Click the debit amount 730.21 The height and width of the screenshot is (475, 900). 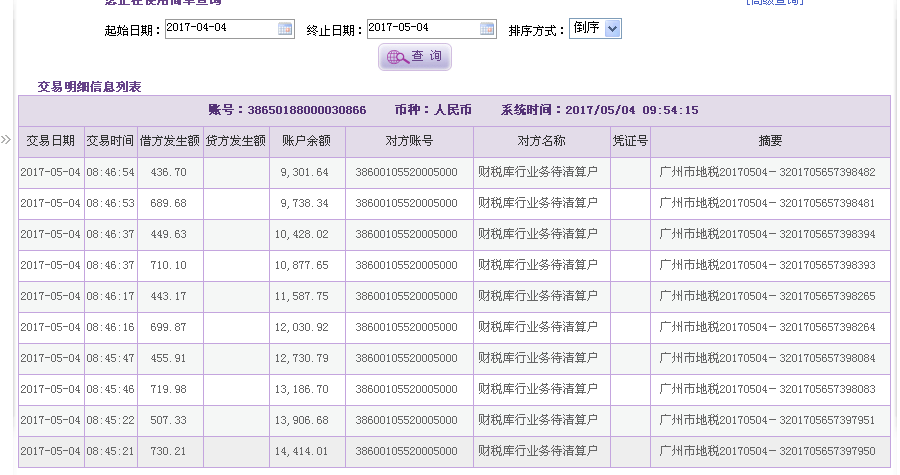169,451
